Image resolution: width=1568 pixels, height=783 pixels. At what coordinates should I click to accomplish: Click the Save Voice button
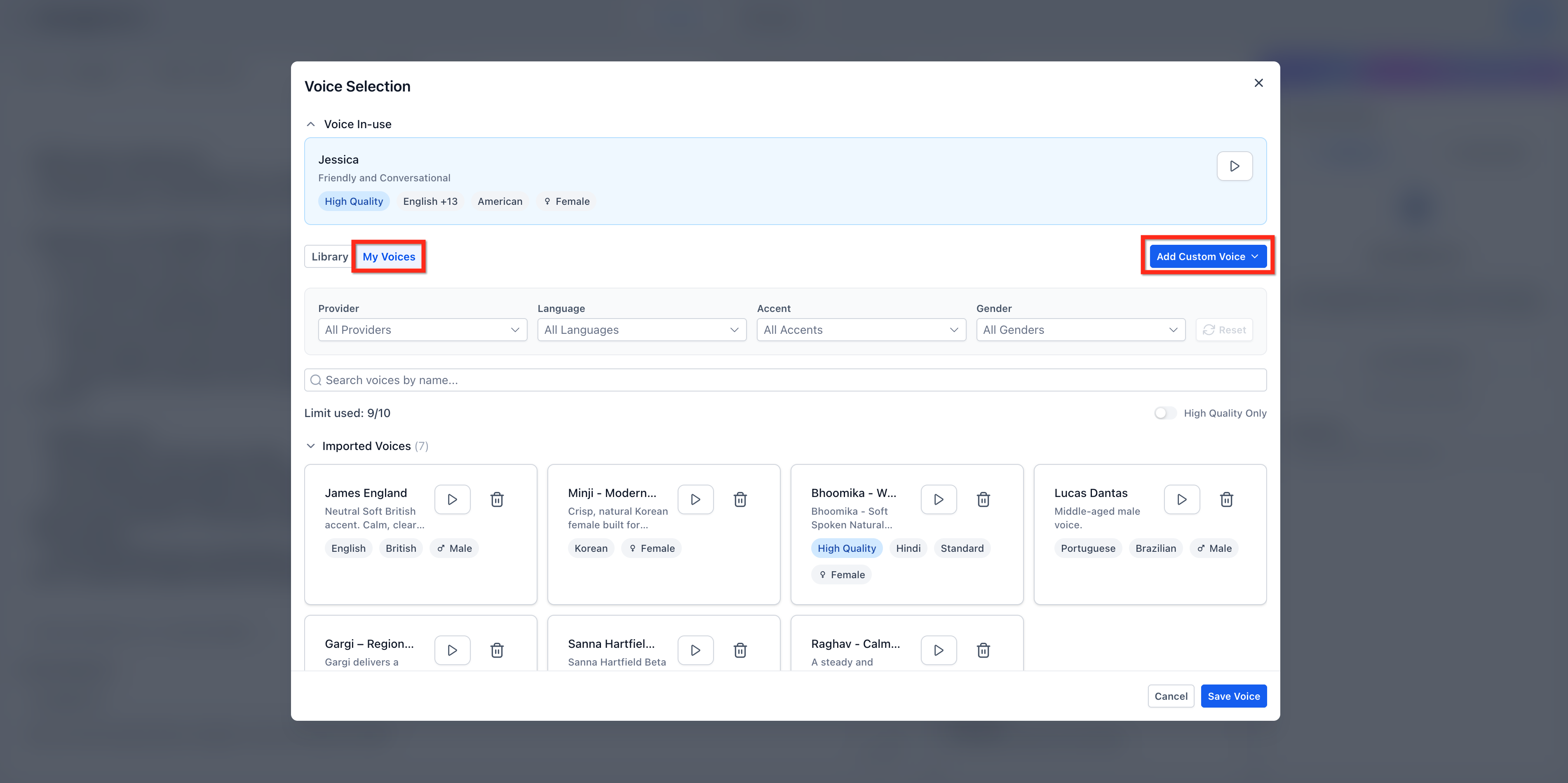pos(1233,696)
